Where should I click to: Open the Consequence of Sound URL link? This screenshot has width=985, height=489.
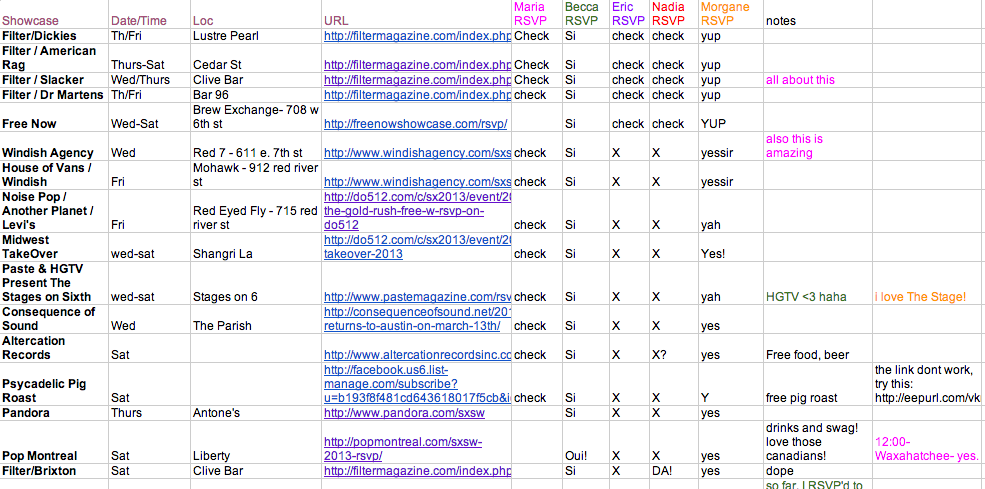click(x=417, y=319)
